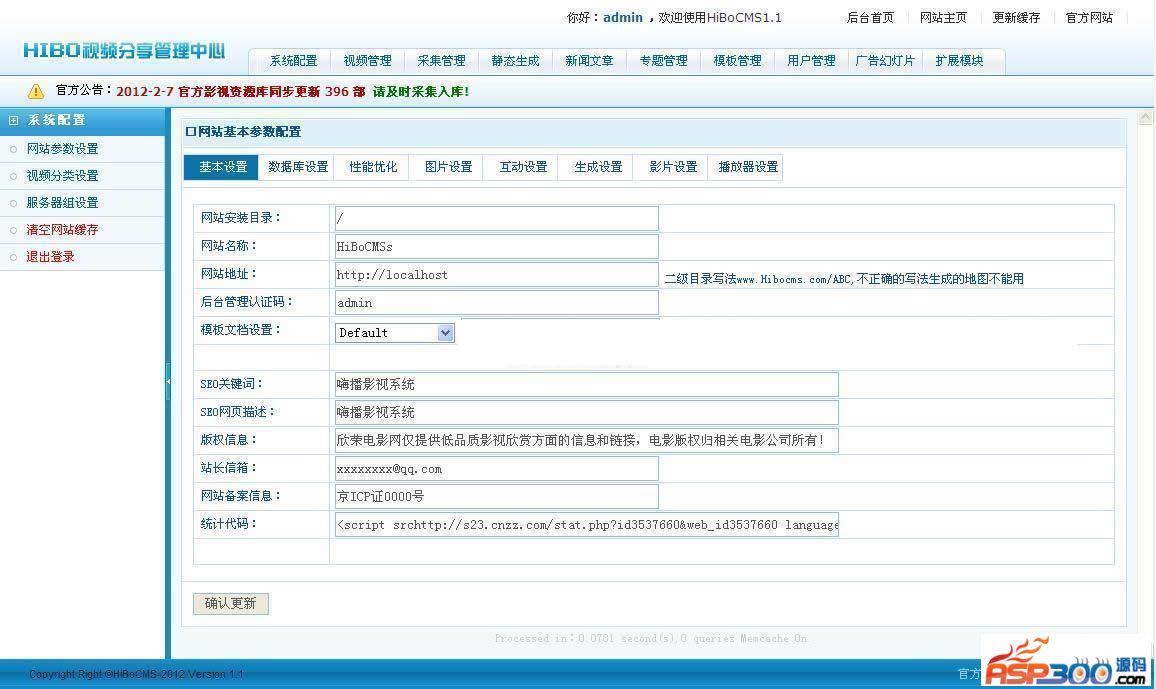Click the 更新缓存 link in header
Image resolution: width=1156 pixels, height=689 pixels.
[x=1016, y=18]
